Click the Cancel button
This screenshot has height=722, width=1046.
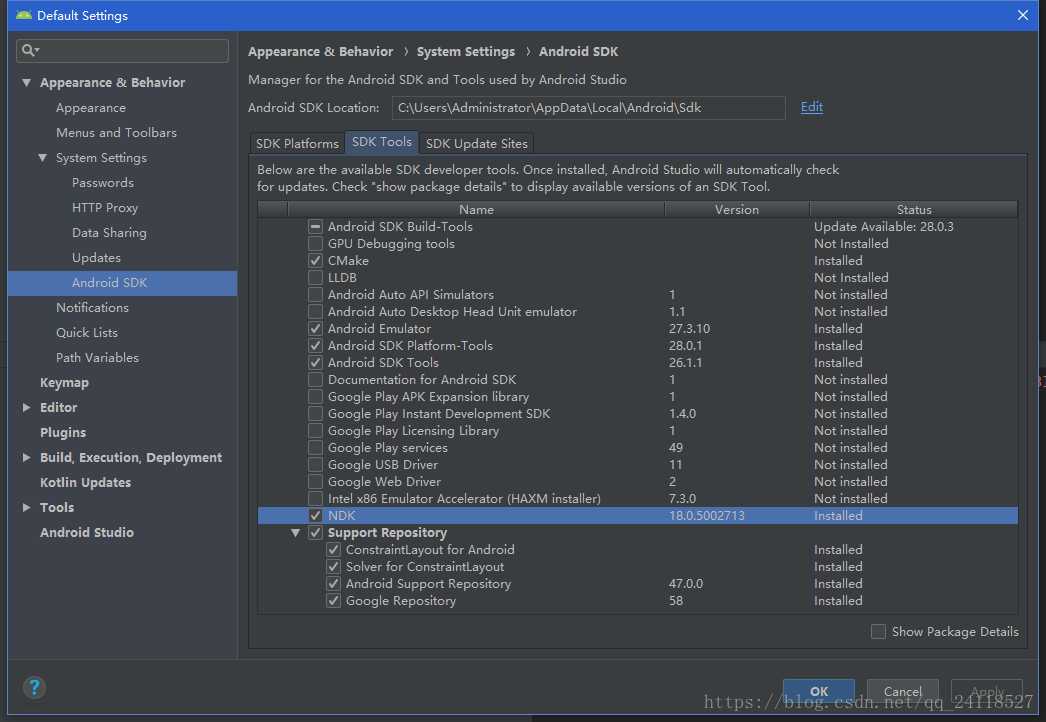click(903, 691)
